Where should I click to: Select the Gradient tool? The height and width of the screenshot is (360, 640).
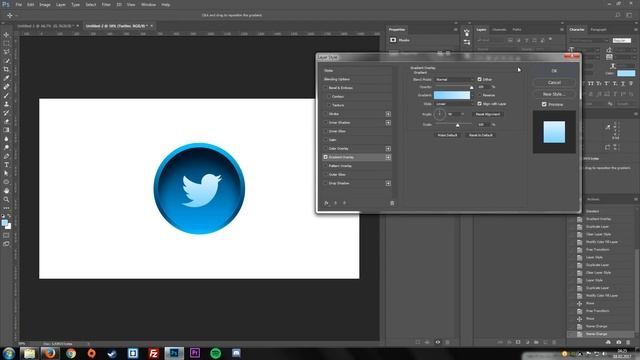pos(6,130)
